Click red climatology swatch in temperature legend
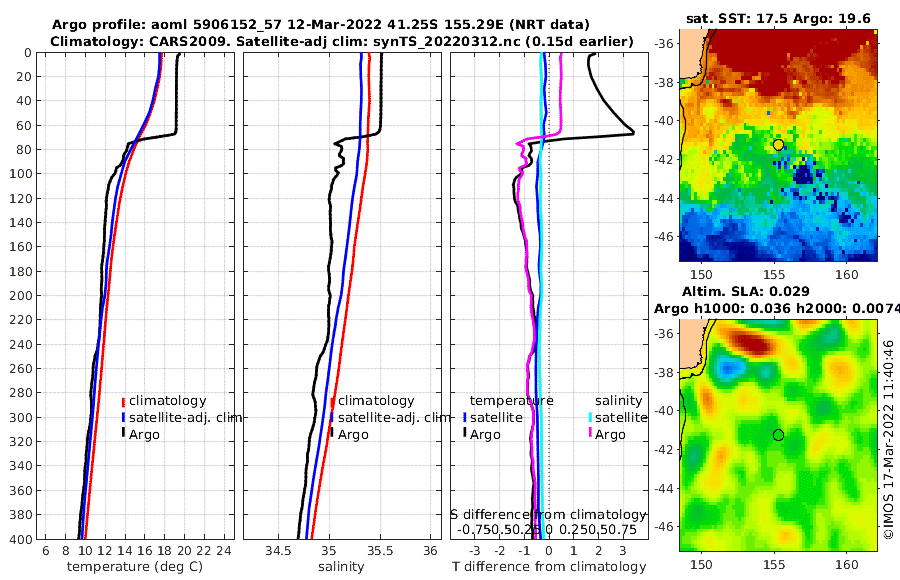 pyautogui.click(x=123, y=401)
